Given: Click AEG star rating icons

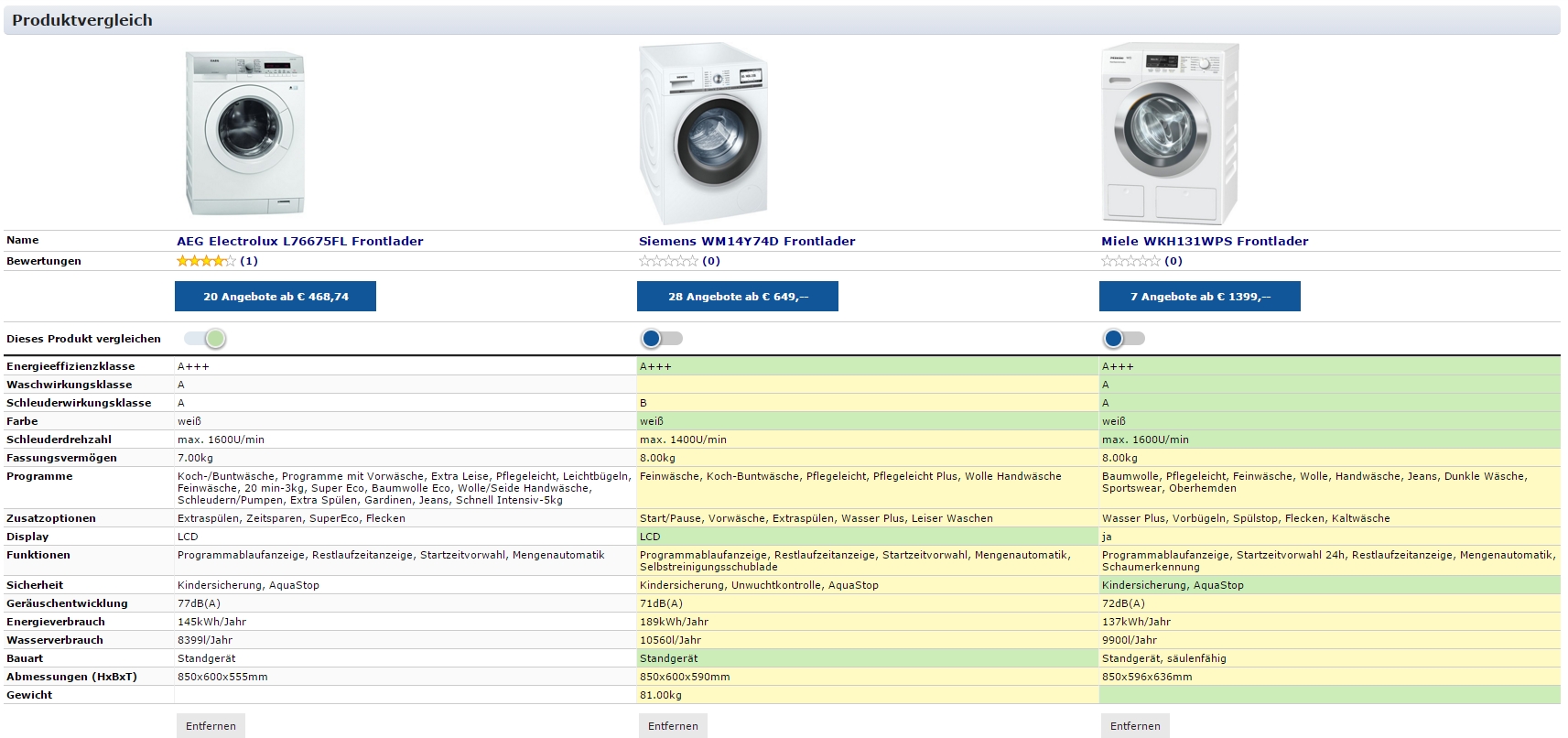Looking at the screenshot, I should tap(206, 261).
